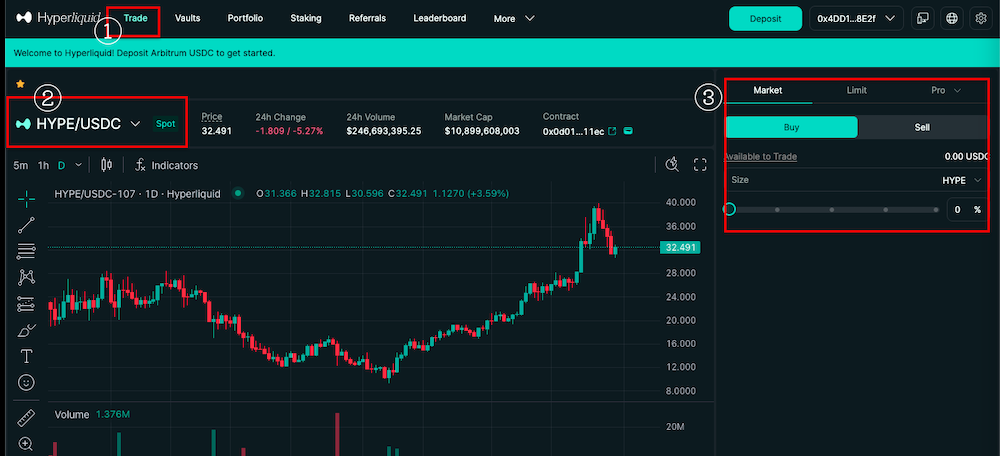The height and width of the screenshot is (456, 1000).
Task: Select the crosshair cursor tool
Action: tap(26, 199)
